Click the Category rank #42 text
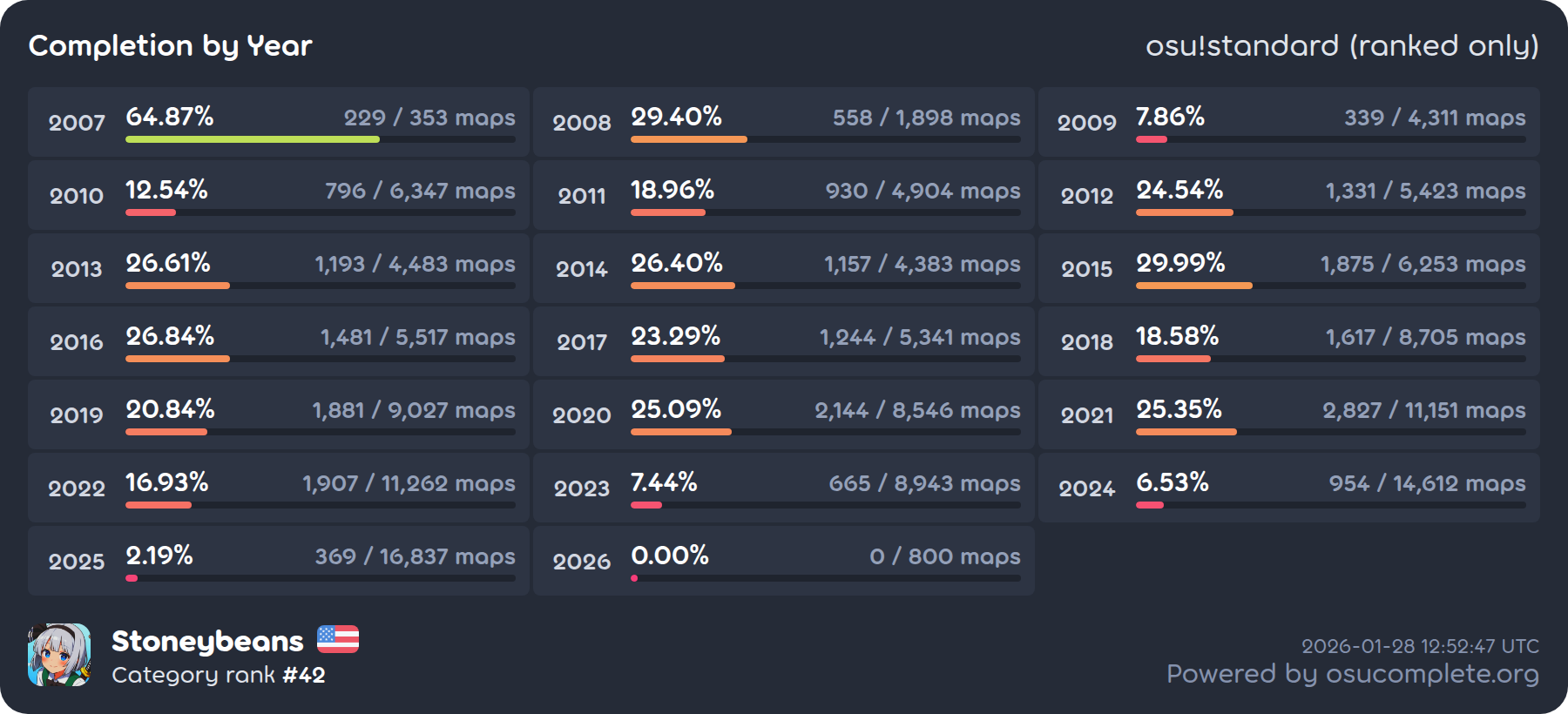 (x=219, y=675)
